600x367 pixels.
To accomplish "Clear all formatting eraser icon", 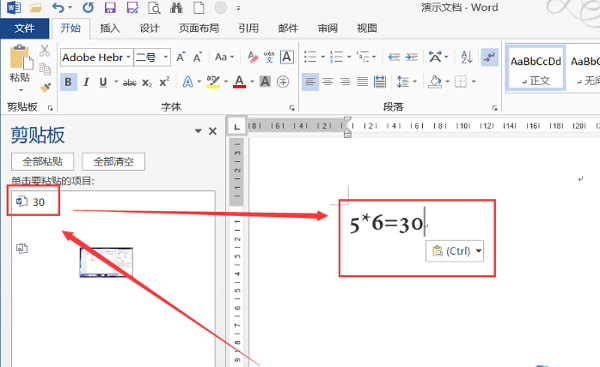I will point(252,57).
